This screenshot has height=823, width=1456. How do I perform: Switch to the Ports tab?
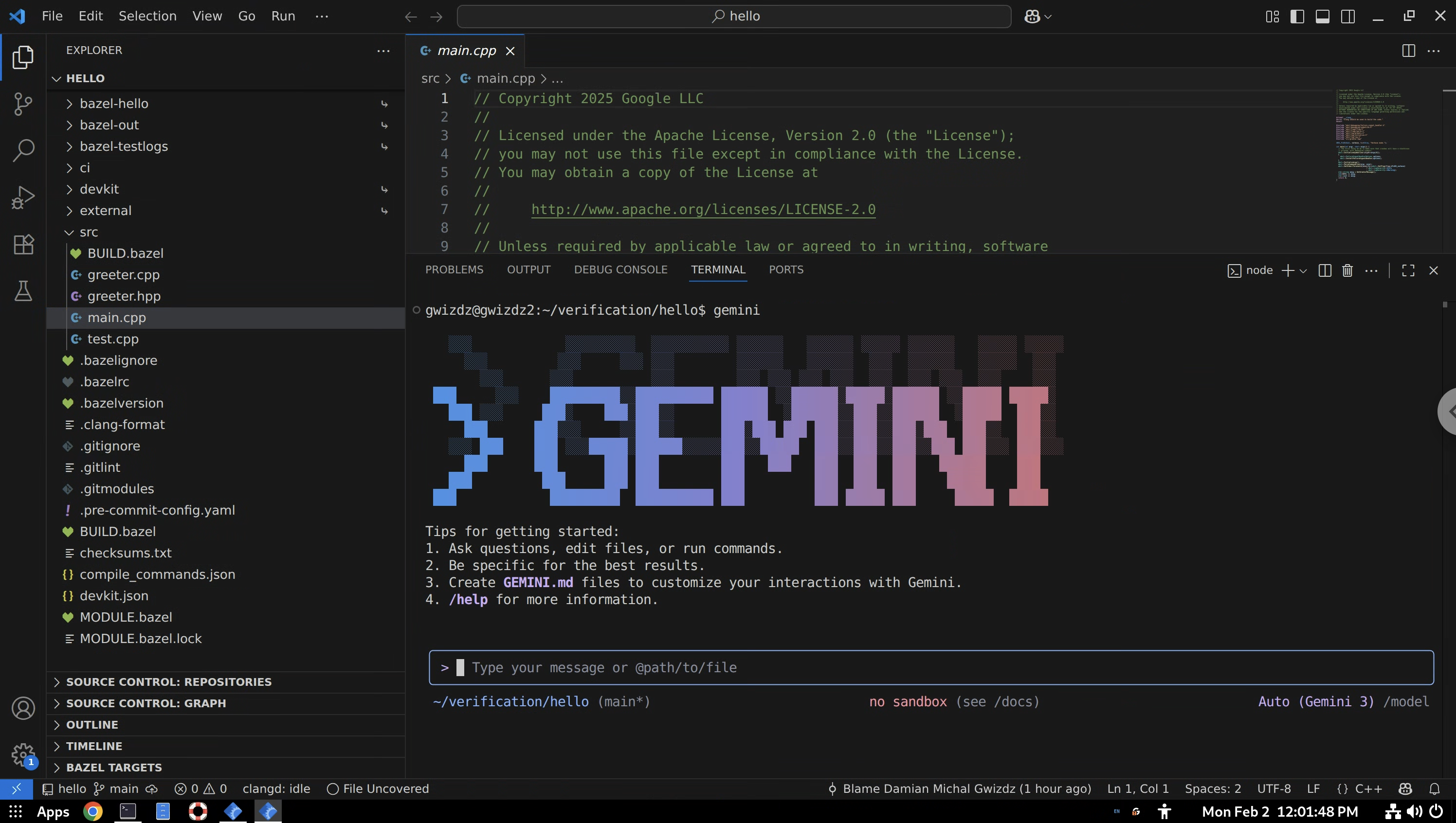tap(786, 269)
